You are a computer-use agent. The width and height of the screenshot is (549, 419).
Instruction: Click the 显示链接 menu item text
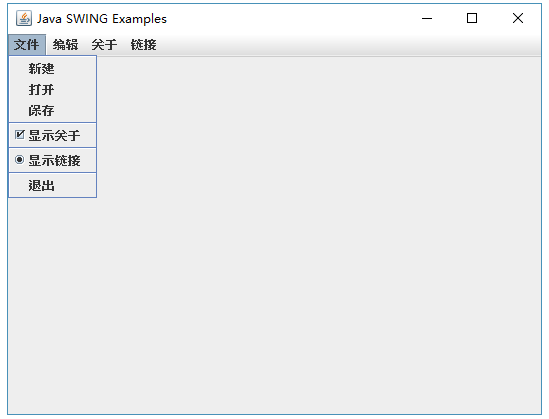point(54,161)
